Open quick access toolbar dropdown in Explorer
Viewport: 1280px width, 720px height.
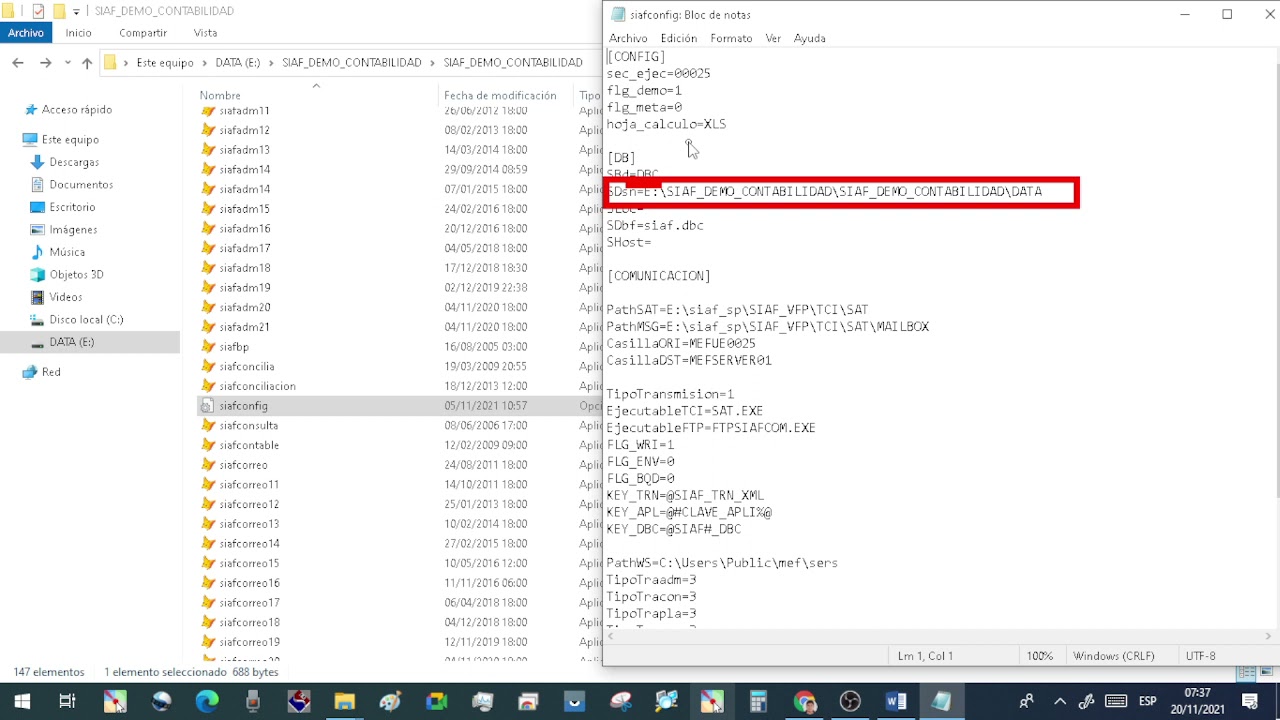click(x=76, y=11)
